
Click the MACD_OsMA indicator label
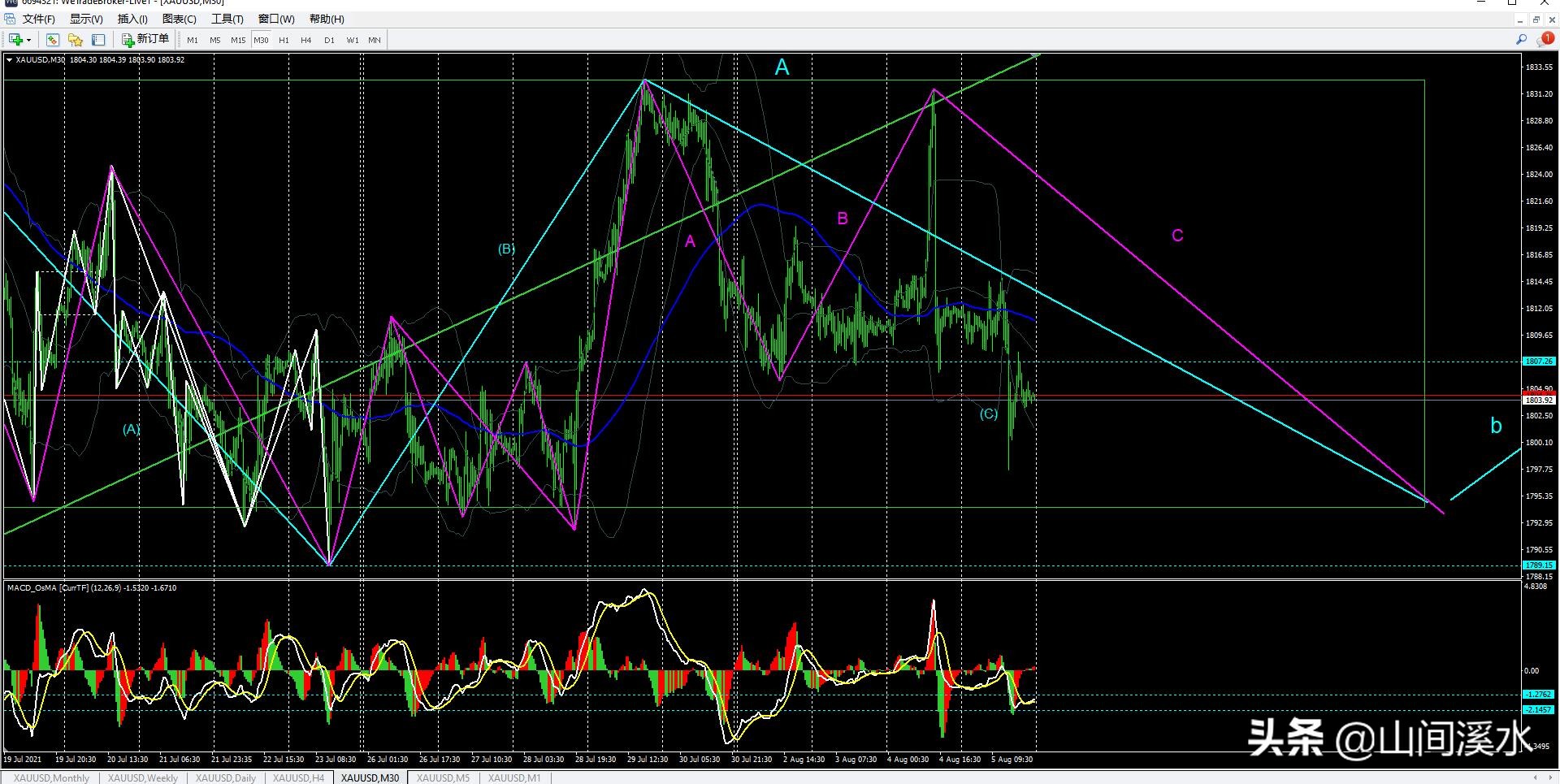pyautogui.click(x=32, y=587)
